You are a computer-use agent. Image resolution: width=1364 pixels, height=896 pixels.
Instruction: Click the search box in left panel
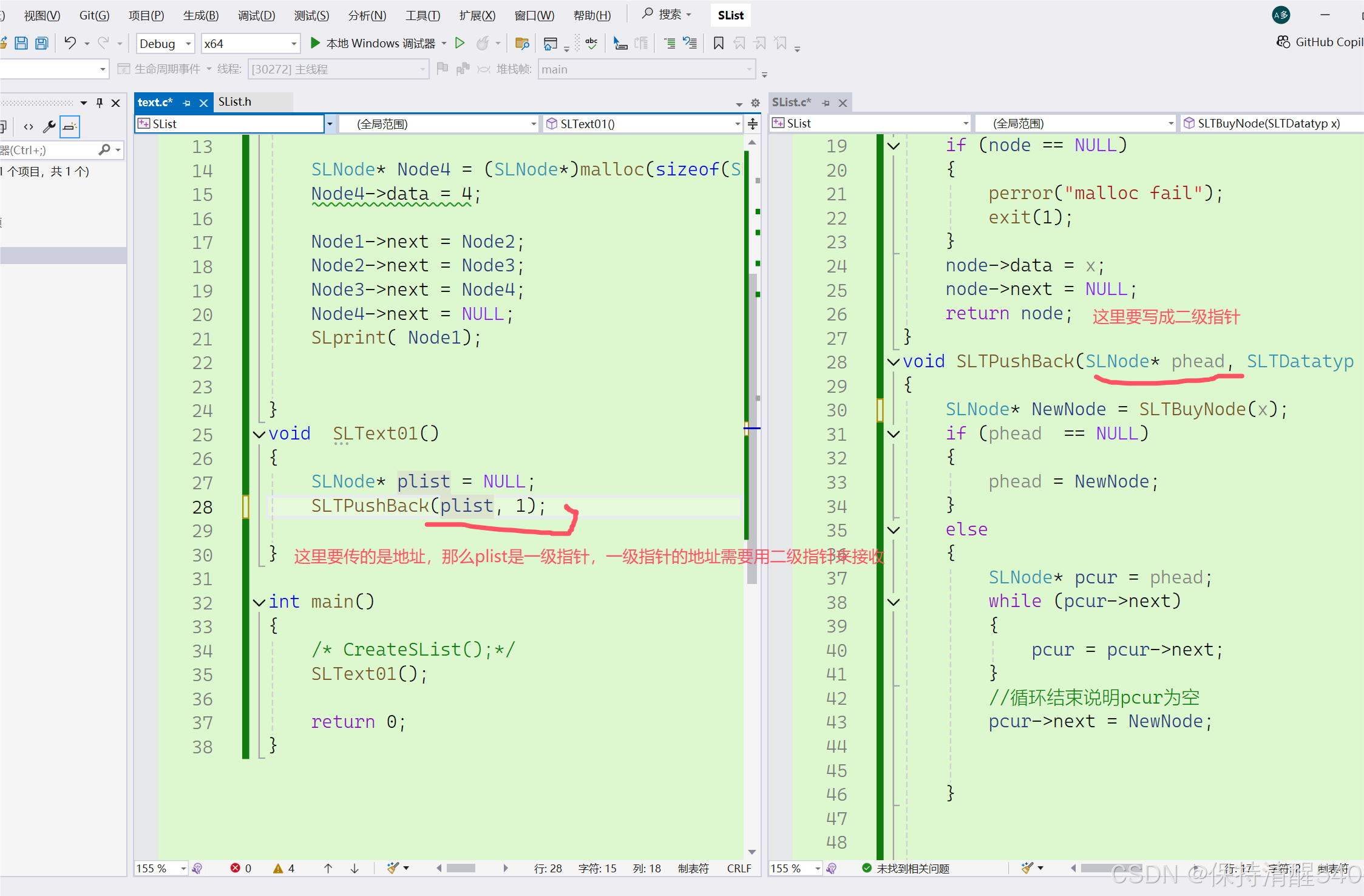tap(49, 150)
